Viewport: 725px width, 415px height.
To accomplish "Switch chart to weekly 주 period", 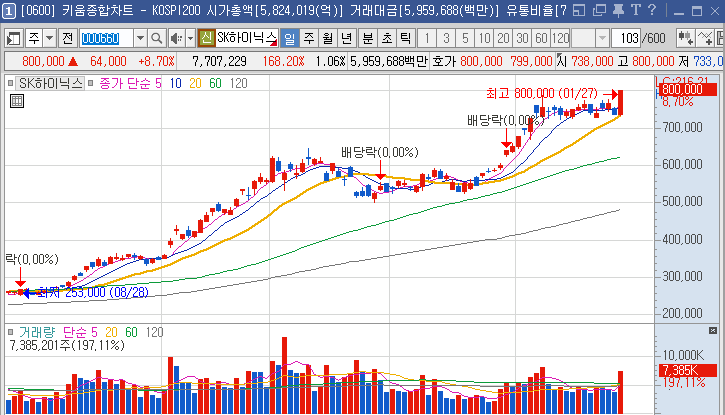I will pos(308,38).
